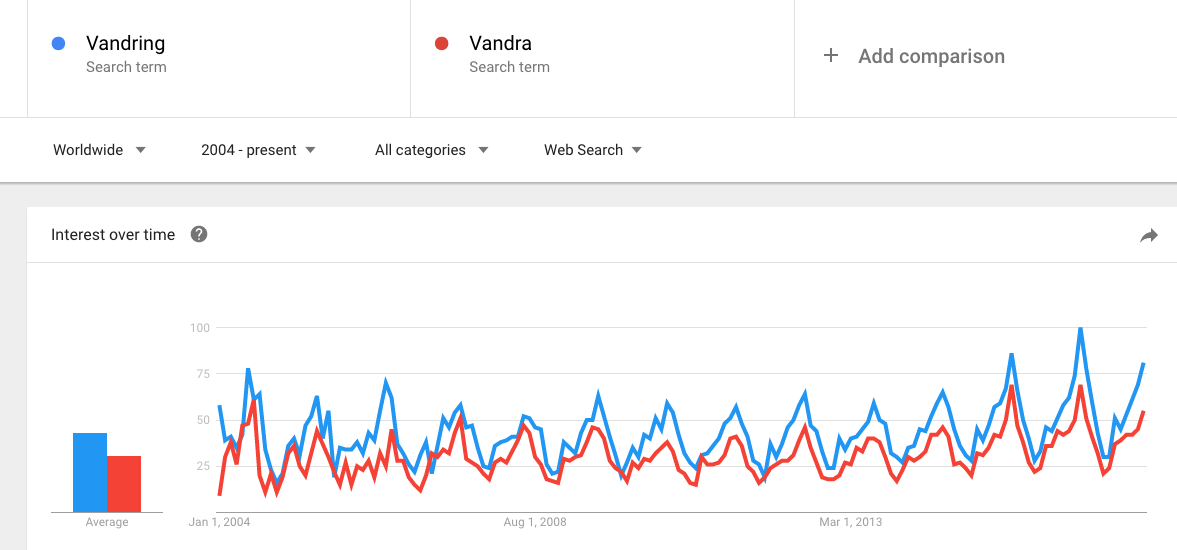The image size is (1177, 550).
Task: Click the Interest over time heading
Action: [113, 235]
